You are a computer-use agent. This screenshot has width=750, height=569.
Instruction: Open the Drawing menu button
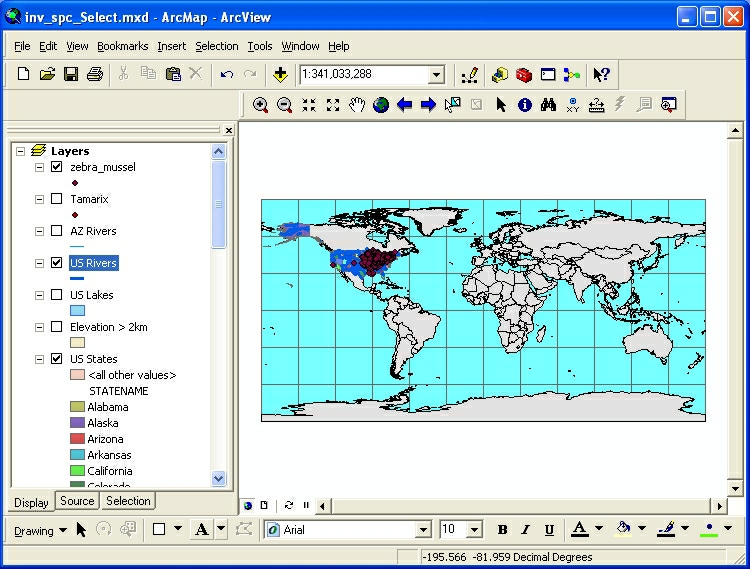click(40, 530)
